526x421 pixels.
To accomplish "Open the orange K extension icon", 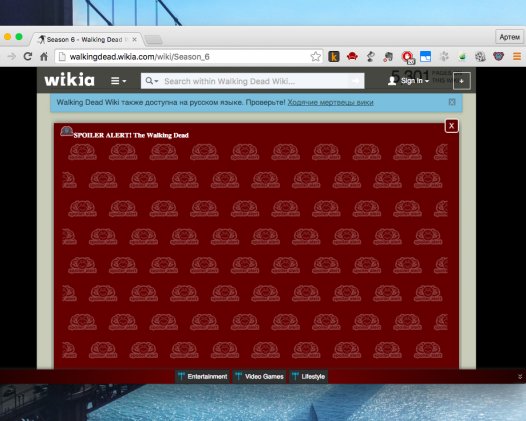I will pos(334,56).
